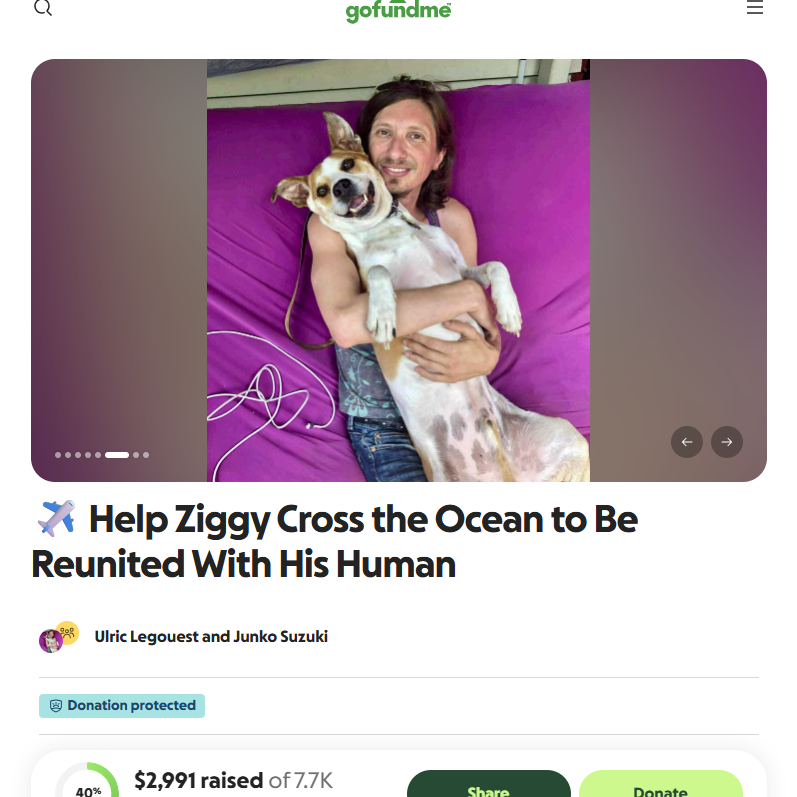The height and width of the screenshot is (797, 797).
Task: Click the yellow team members badge icon
Action: 68,633
